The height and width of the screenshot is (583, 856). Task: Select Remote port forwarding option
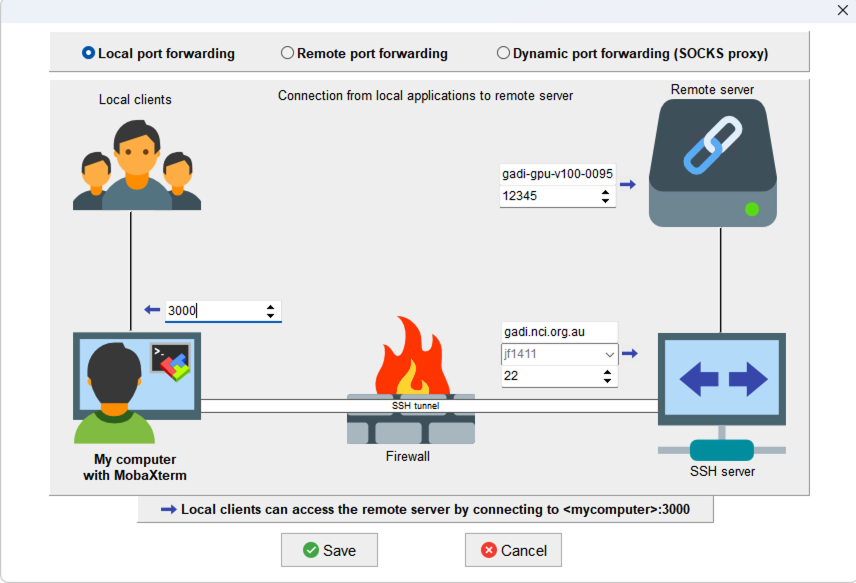[288, 53]
